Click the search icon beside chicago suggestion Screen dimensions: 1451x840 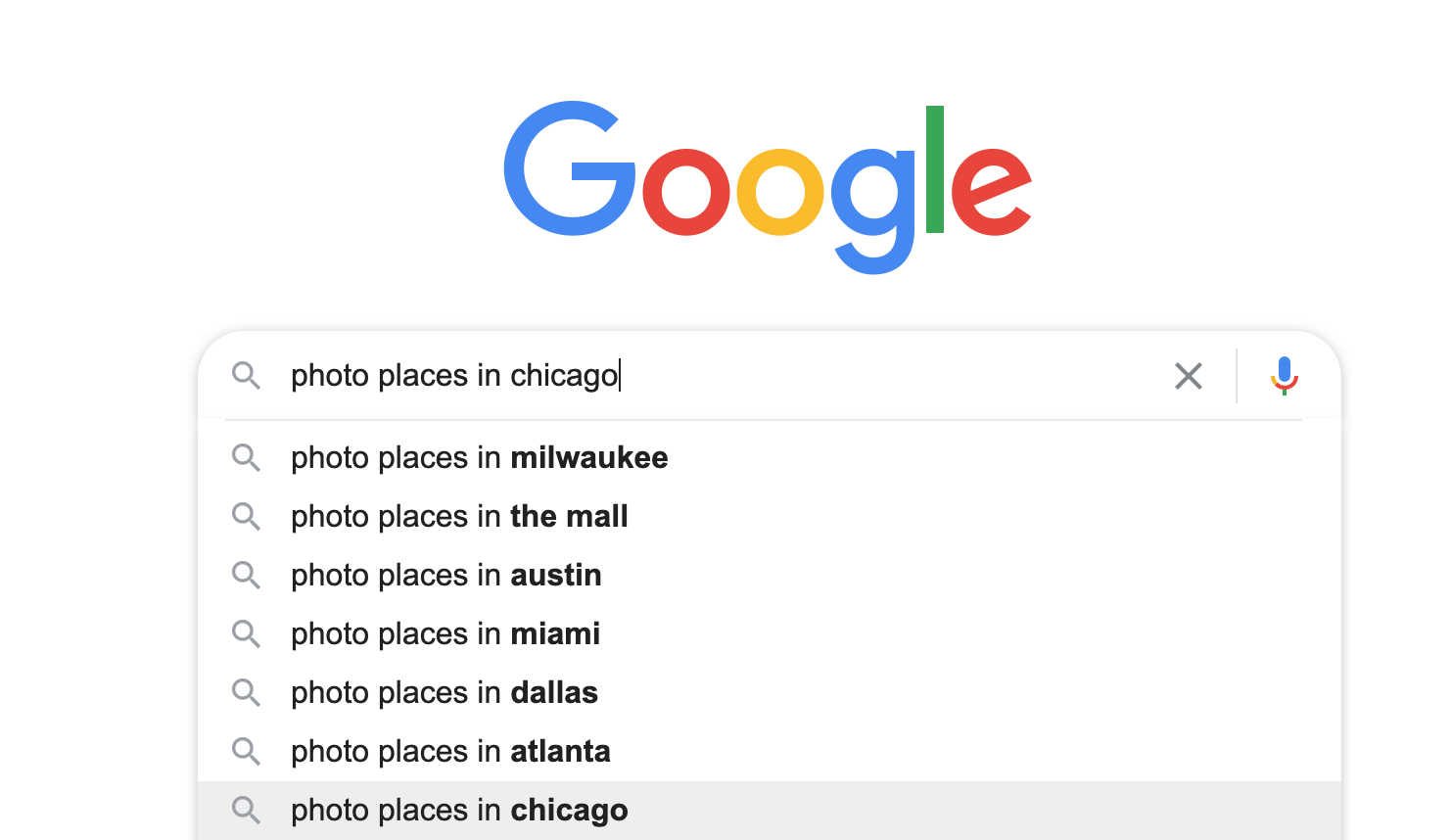246,811
